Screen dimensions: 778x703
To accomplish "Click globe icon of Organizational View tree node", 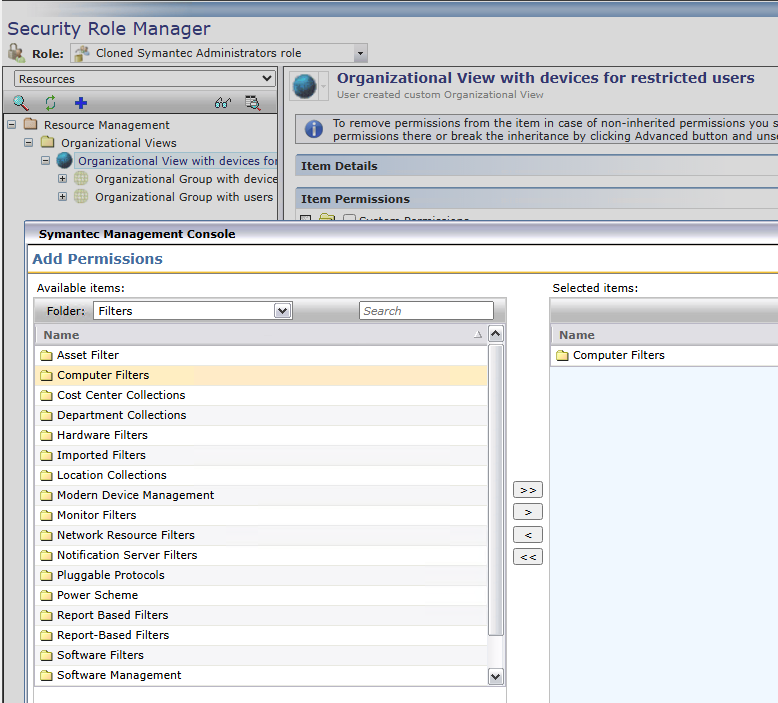I will tap(65, 161).
